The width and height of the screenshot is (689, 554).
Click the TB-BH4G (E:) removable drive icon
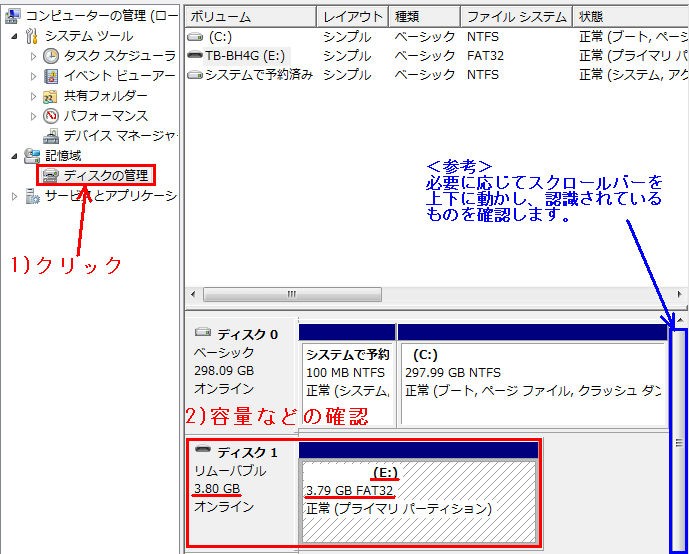195,56
